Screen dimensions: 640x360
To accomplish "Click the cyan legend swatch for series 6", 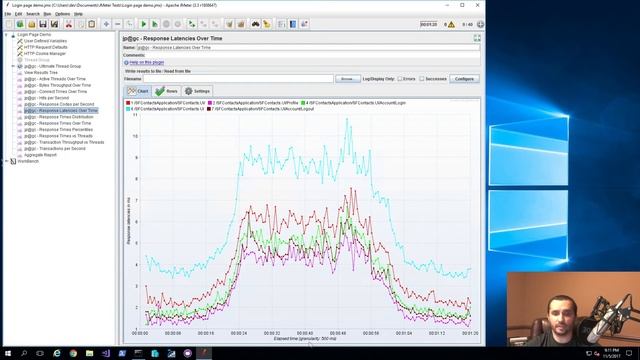I will [x=128, y=109].
